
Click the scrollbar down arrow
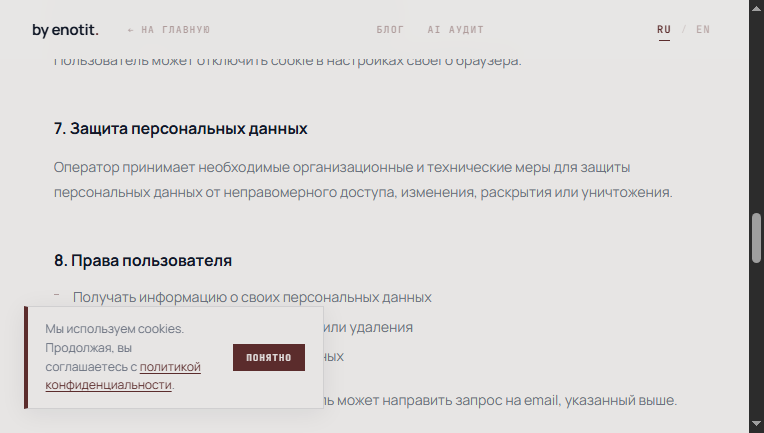[757, 426]
